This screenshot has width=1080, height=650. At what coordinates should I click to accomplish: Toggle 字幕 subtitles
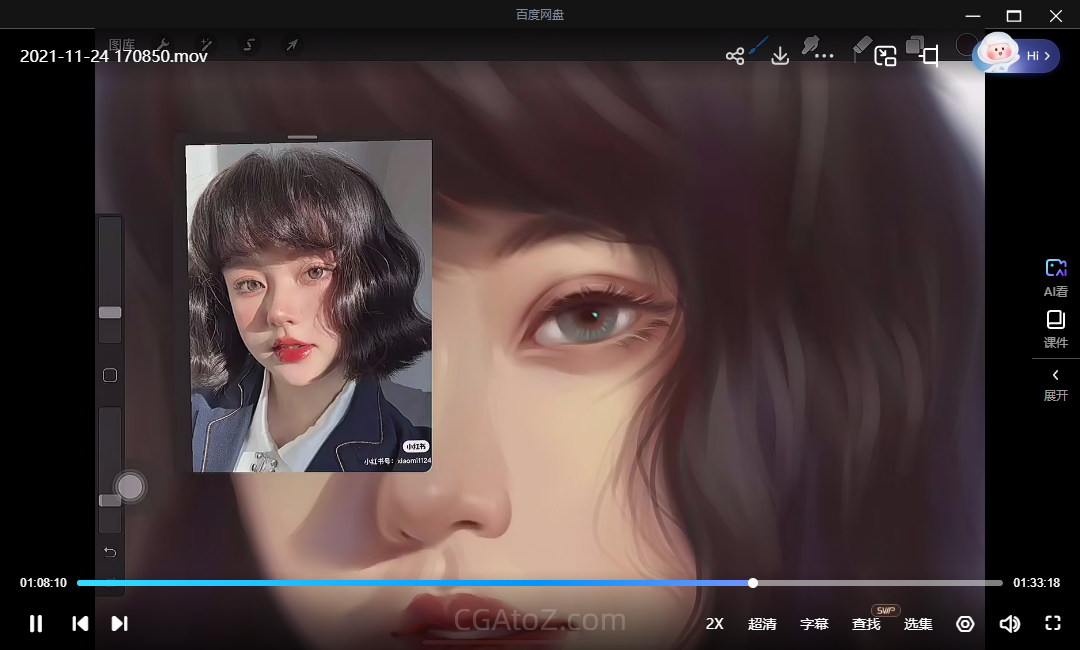(814, 624)
